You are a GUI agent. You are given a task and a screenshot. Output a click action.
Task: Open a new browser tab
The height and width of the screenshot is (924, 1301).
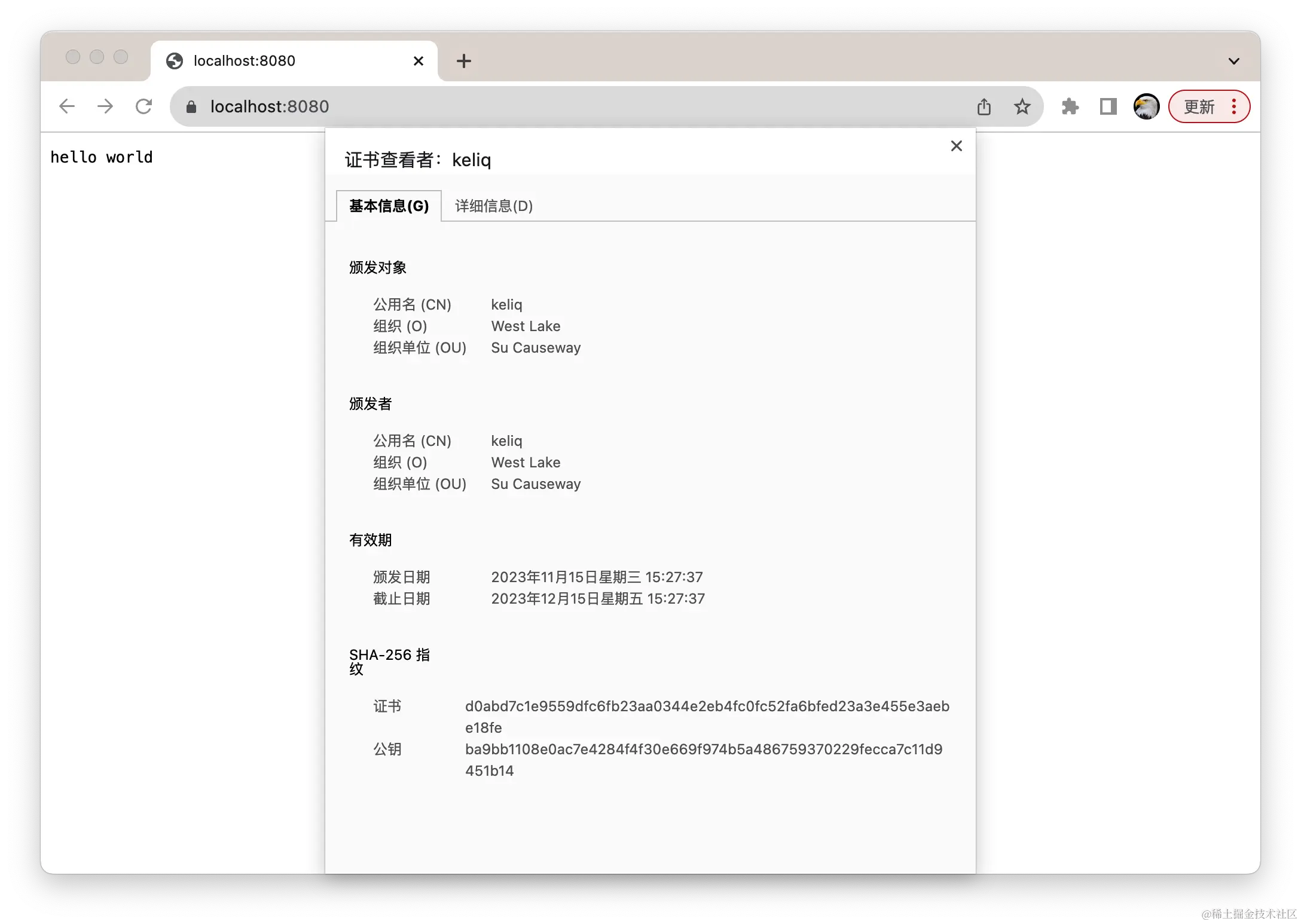[x=463, y=61]
